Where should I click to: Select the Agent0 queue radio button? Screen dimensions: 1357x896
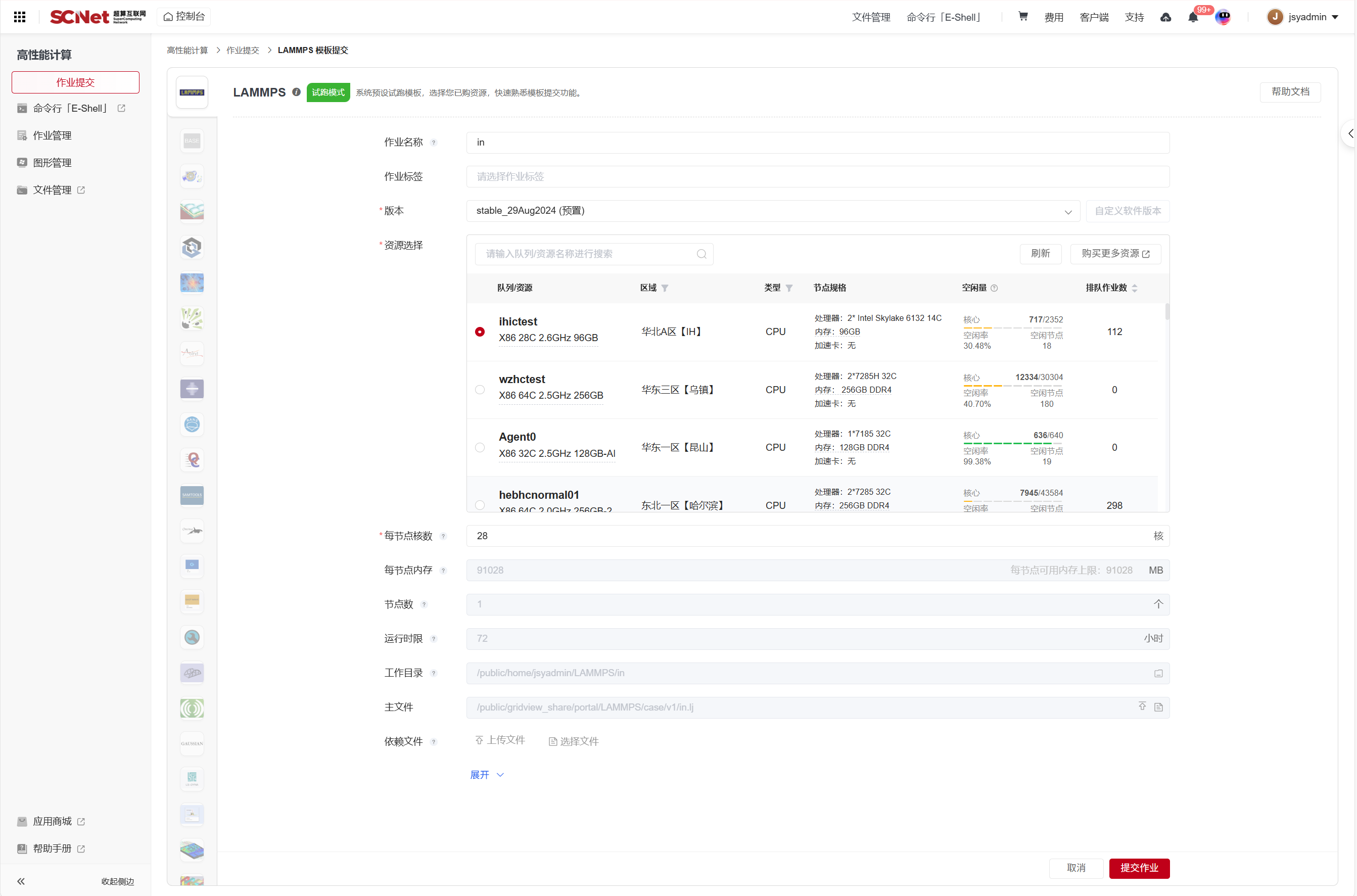click(480, 447)
